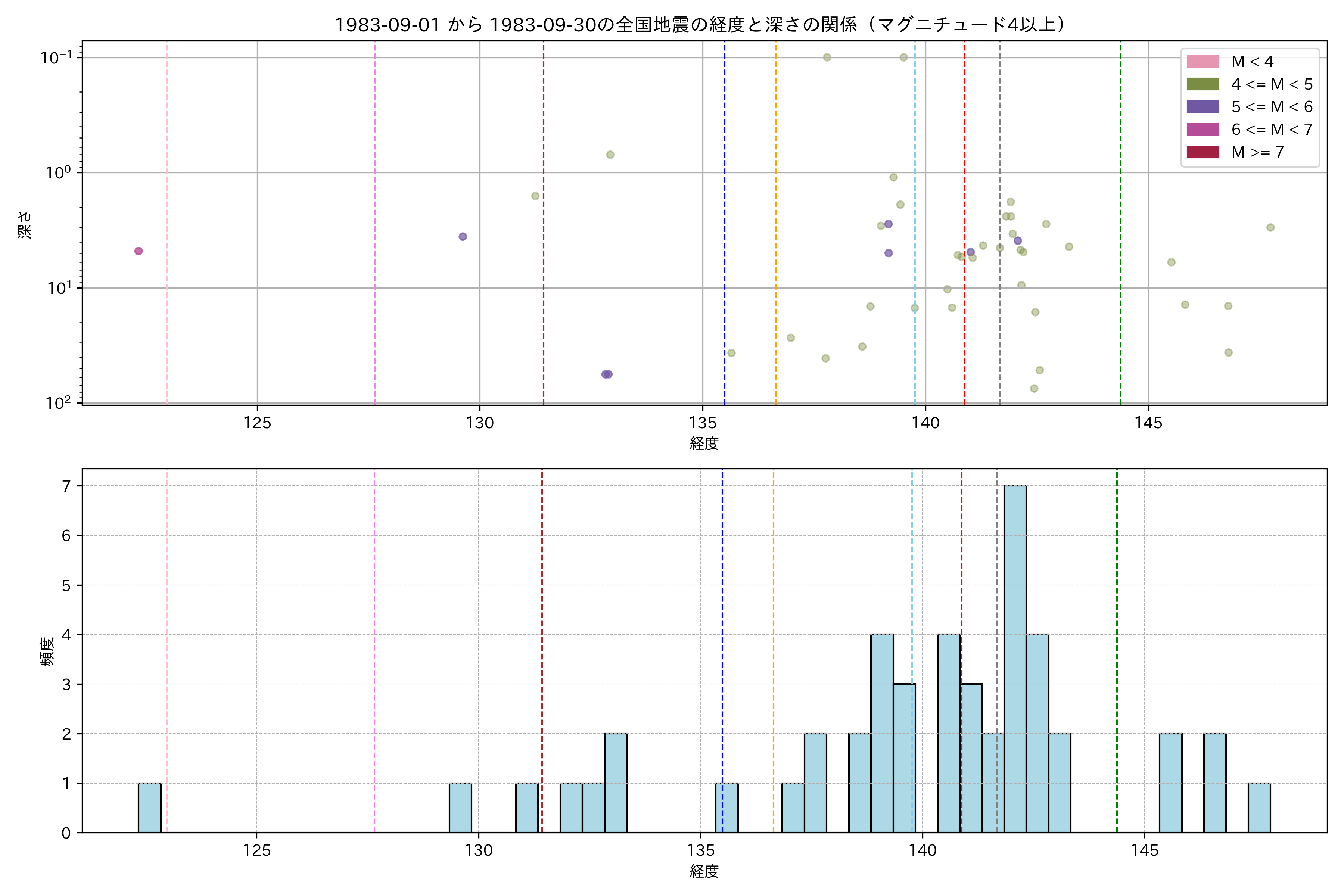1344x896 pixels.
Task: Click the 'M >= 7' legend label text
Action: pos(1257,152)
